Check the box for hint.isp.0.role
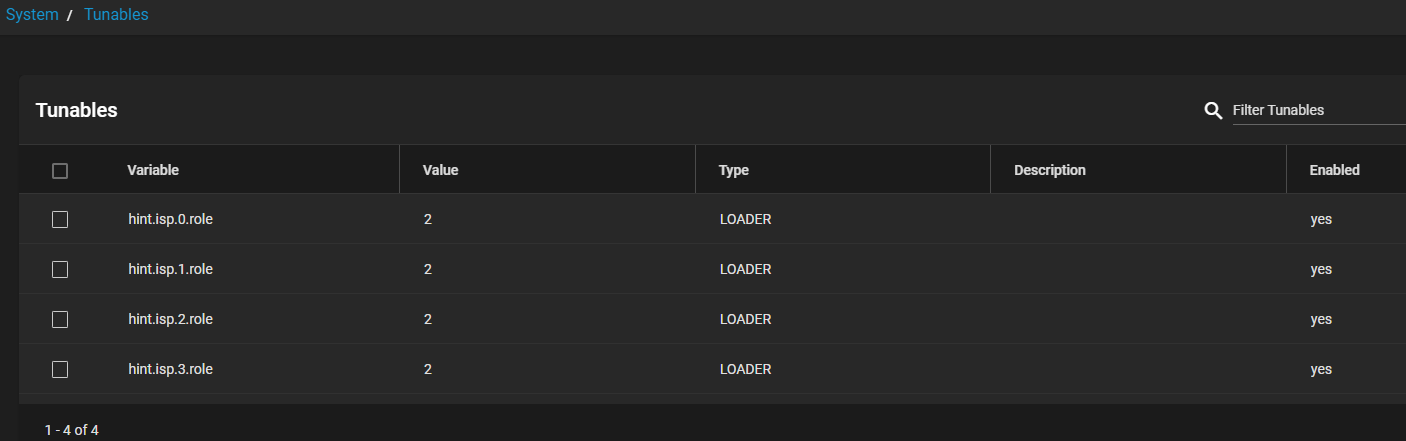 point(60,220)
